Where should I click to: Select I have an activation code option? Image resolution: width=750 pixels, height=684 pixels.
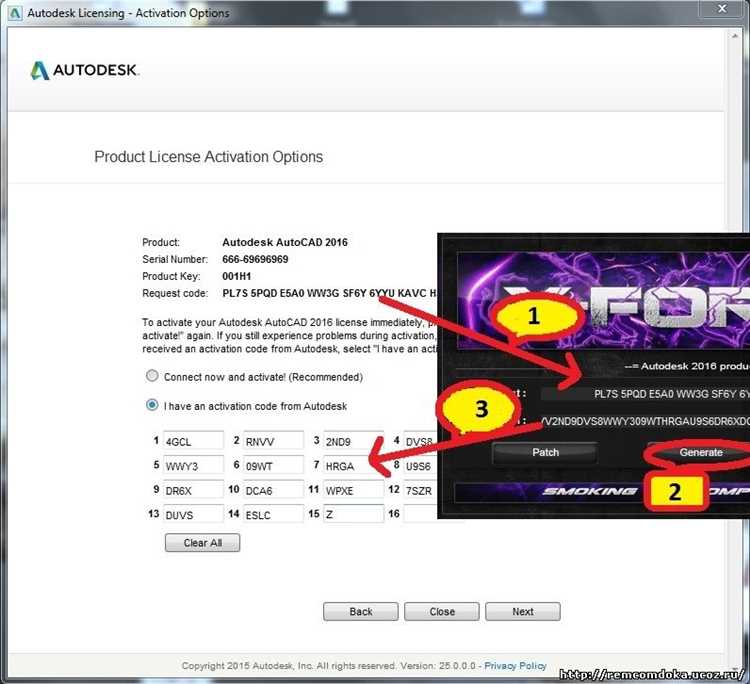(152, 405)
